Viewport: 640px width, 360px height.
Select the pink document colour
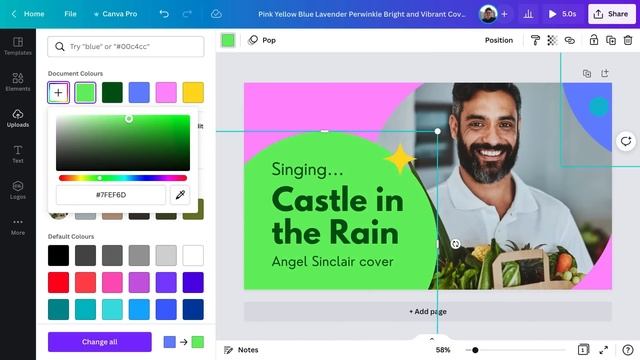166,93
